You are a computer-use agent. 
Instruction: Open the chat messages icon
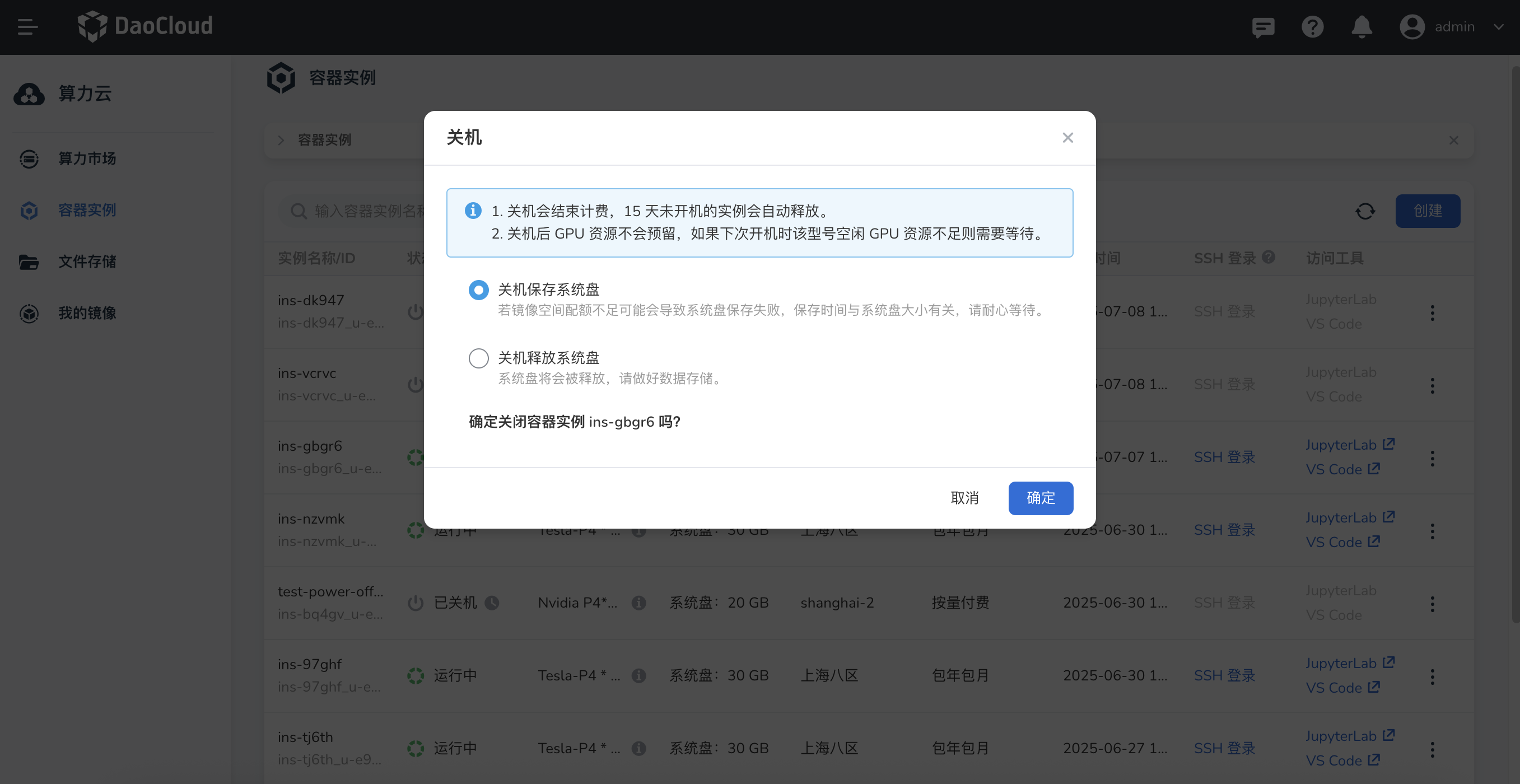tap(1263, 26)
